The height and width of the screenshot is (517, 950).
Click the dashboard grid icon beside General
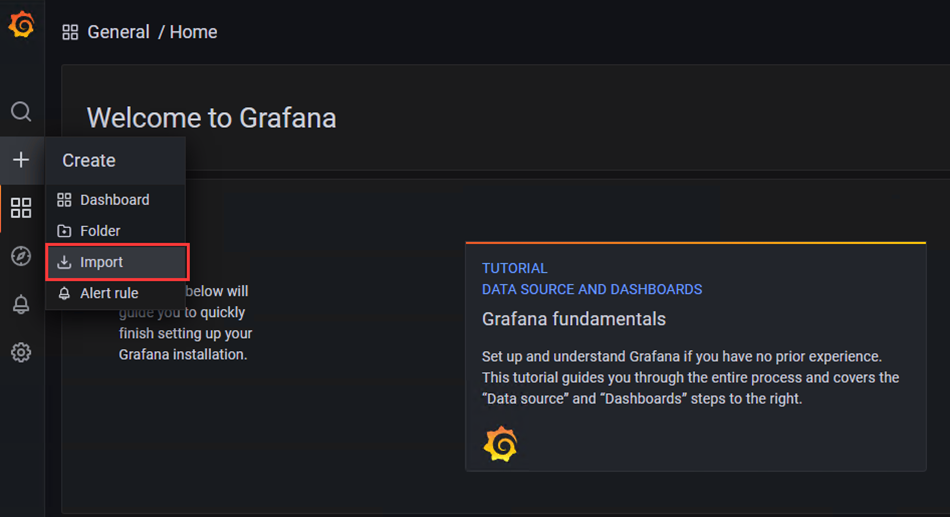point(70,32)
